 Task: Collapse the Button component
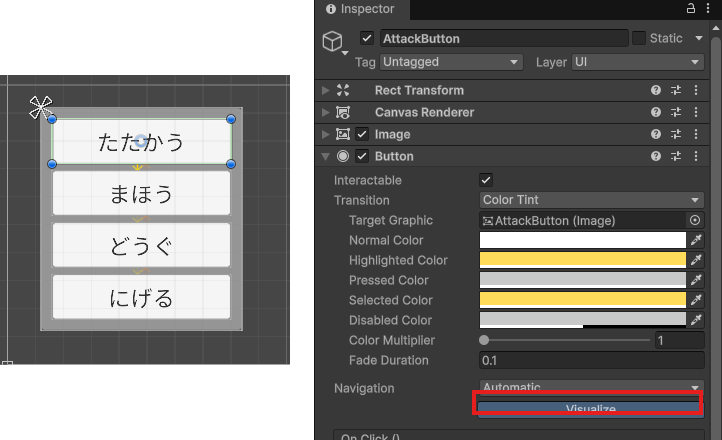pyautogui.click(x=326, y=156)
